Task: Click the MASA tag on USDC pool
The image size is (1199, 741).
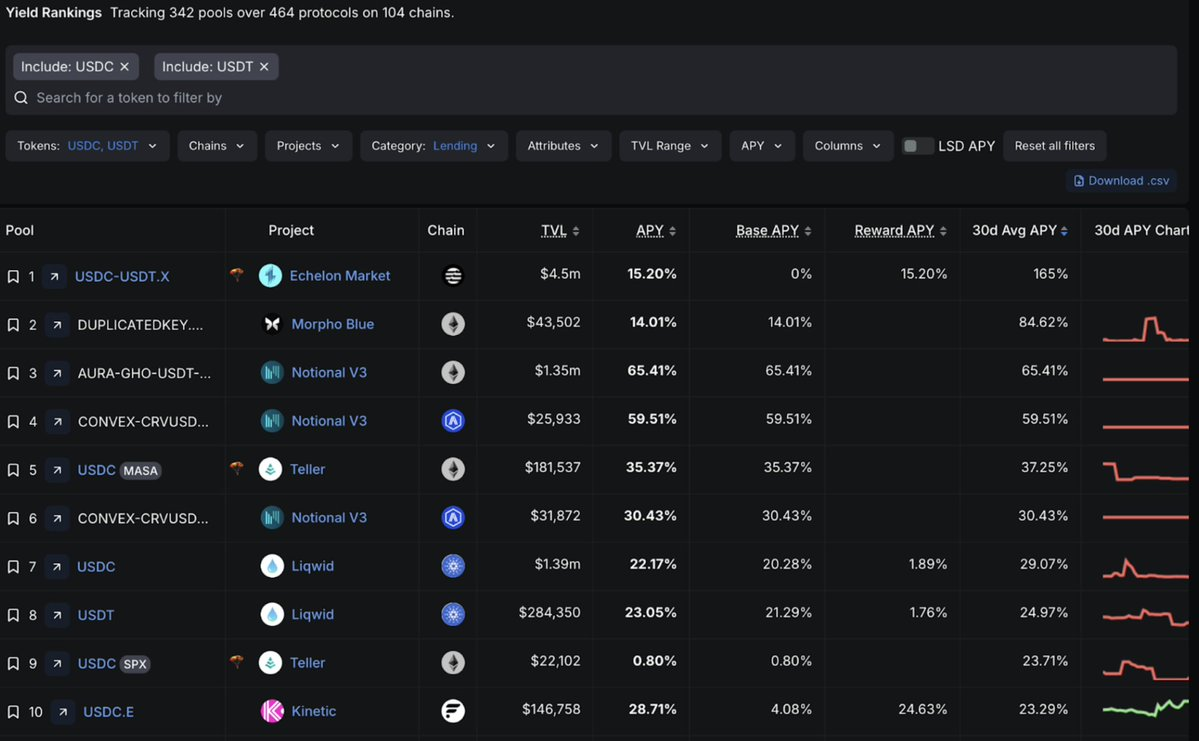Action: (x=141, y=470)
